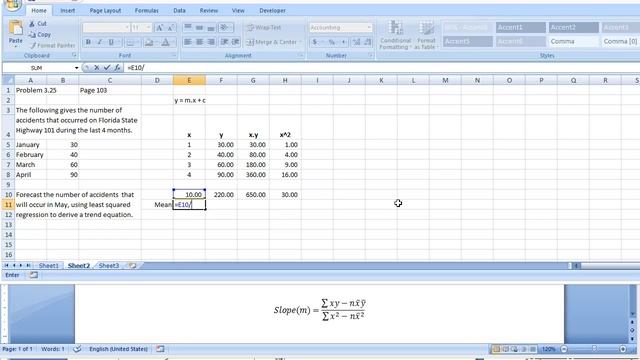Open the Font dialog launcher
Screen dimensions: 640x360
(174, 55)
